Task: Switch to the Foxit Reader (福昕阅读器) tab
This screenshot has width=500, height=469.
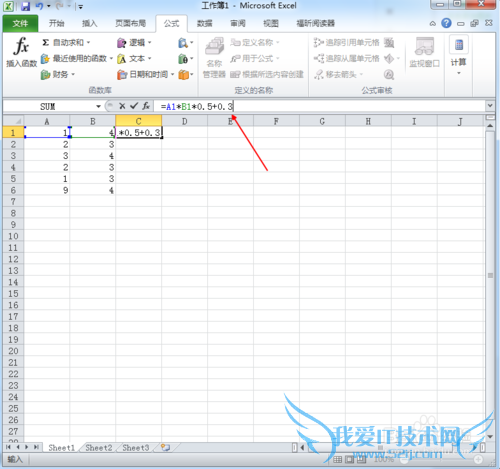Action: click(316, 23)
